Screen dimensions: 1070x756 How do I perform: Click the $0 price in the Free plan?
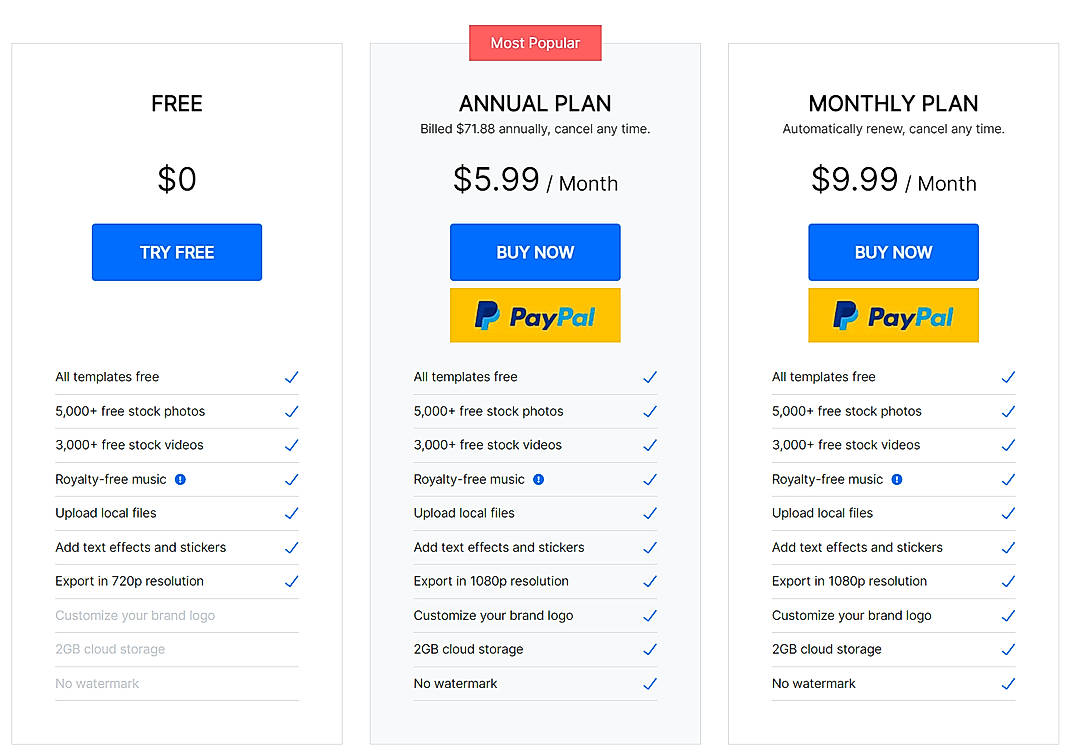click(x=177, y=179)
